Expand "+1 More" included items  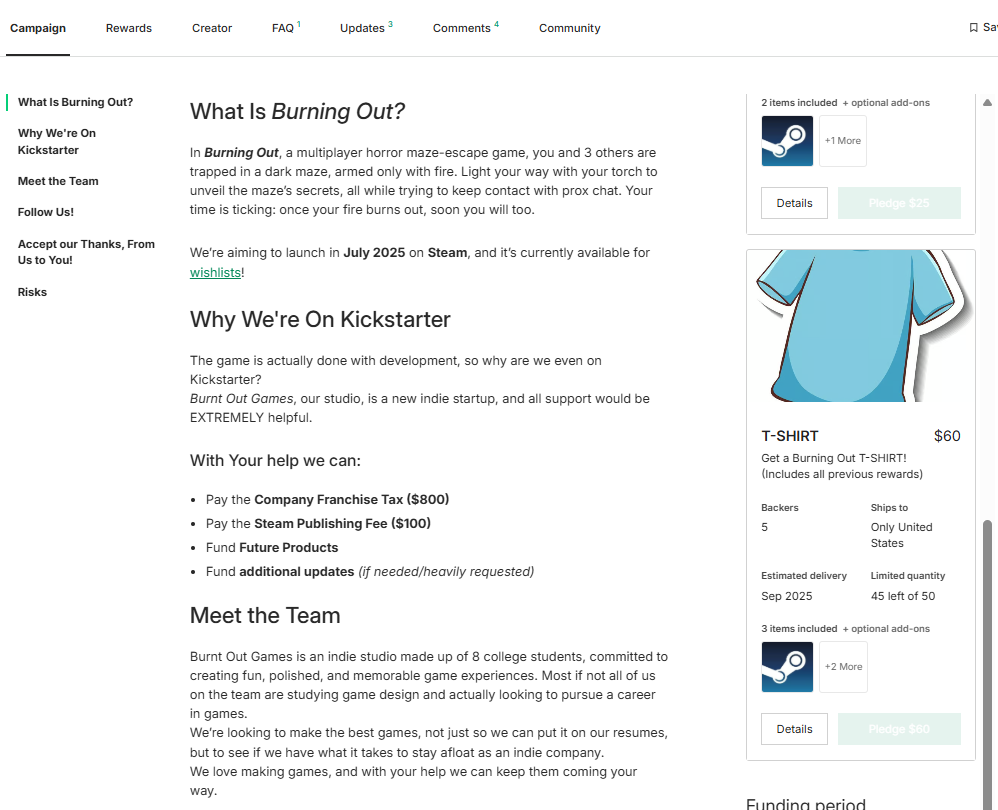coord(842,141)
